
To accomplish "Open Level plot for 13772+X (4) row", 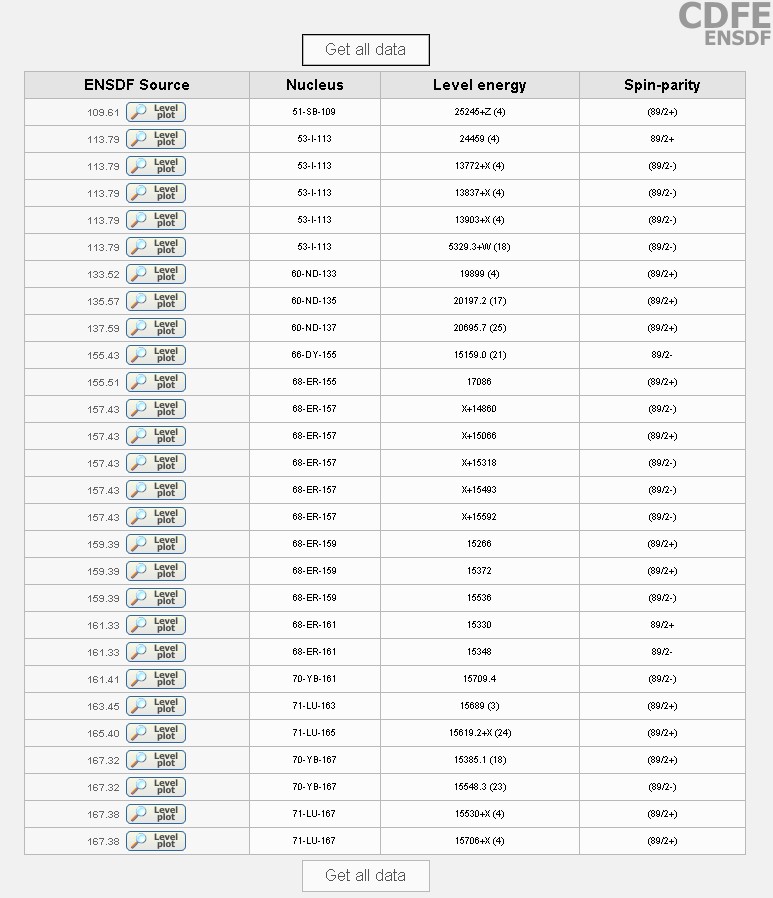I will pyautogui.click(x=156, y=166).
